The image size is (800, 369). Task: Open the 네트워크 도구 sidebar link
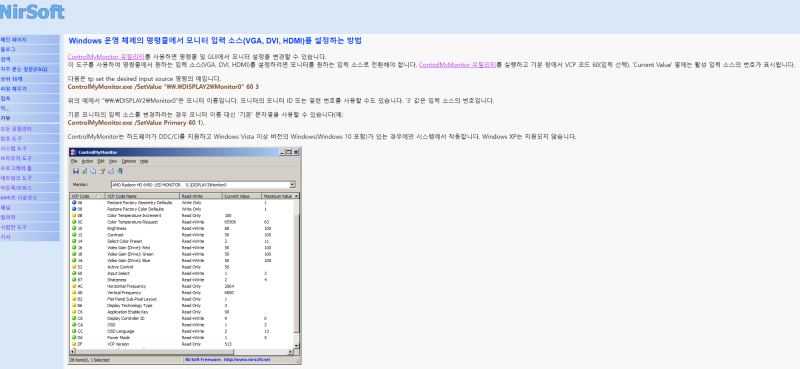click(30, 178)
